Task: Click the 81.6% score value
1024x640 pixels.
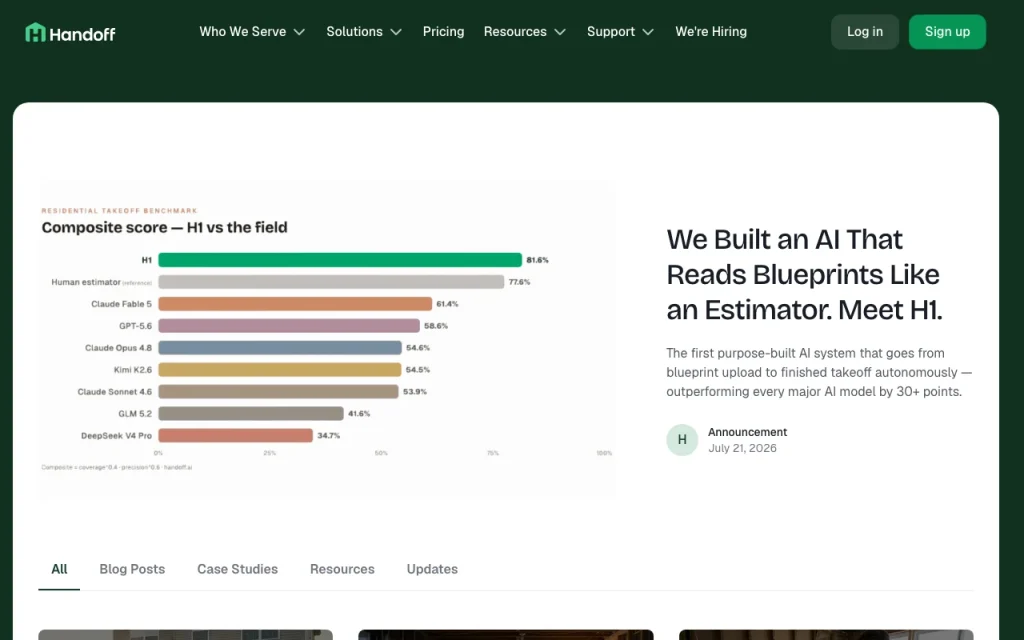Action: 537,260
